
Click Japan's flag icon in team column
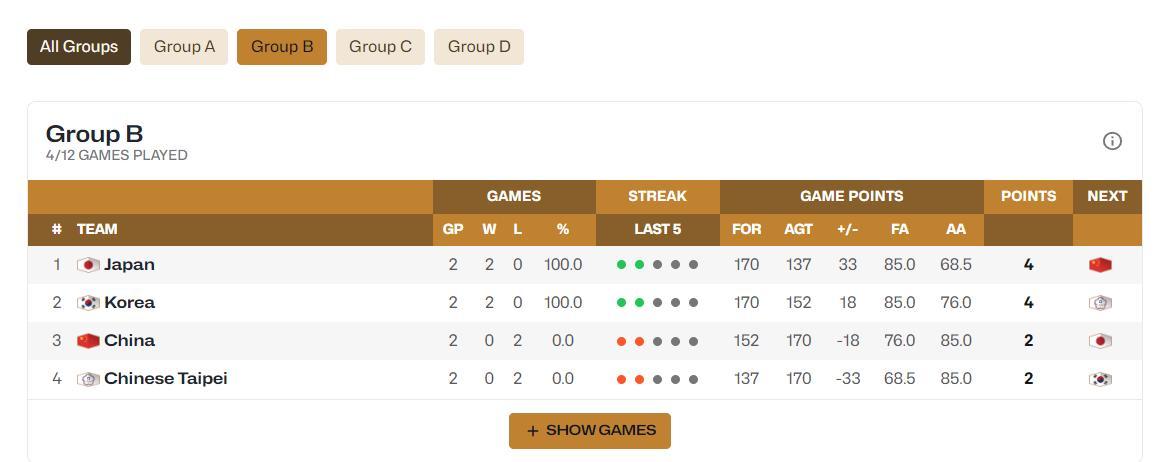pos(88,265)
